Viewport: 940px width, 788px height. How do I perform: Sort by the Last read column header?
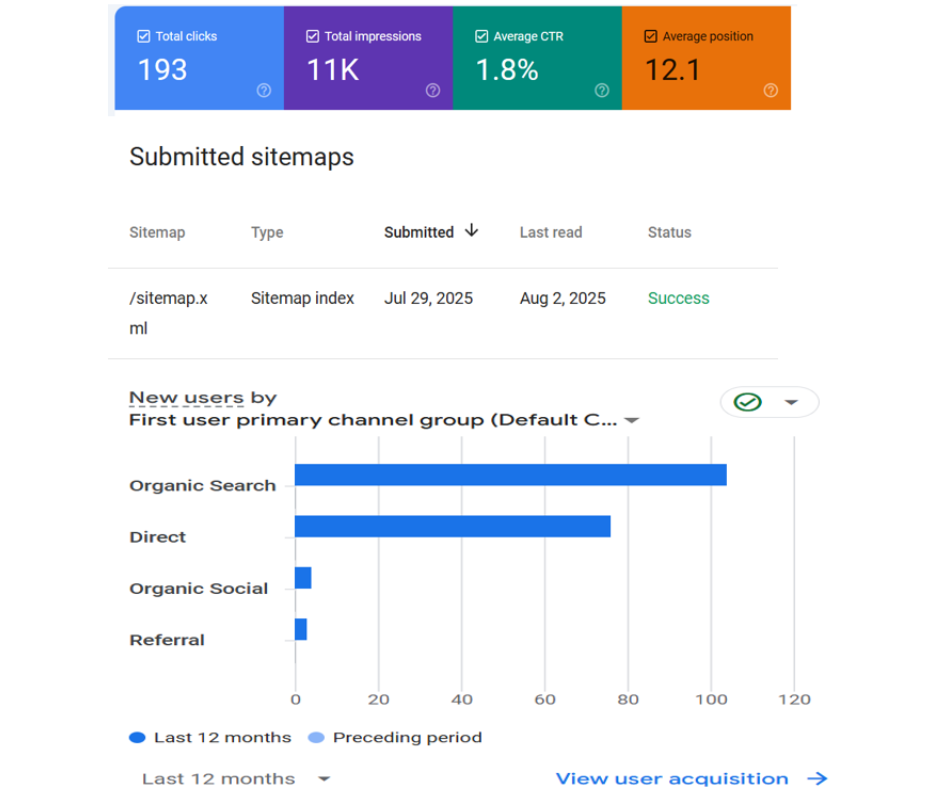[550, 232]
